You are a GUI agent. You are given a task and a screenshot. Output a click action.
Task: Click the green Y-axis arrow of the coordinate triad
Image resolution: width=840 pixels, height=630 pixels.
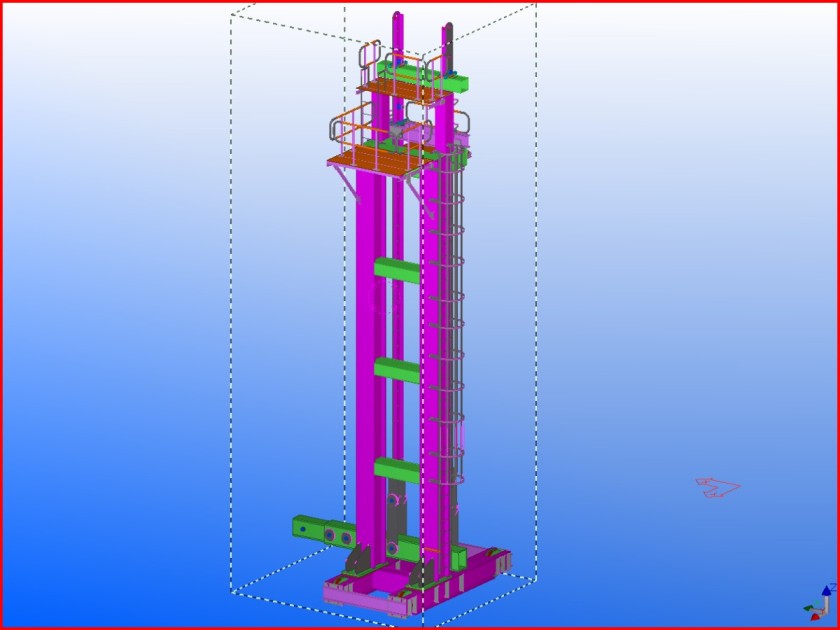coord(808,606)
